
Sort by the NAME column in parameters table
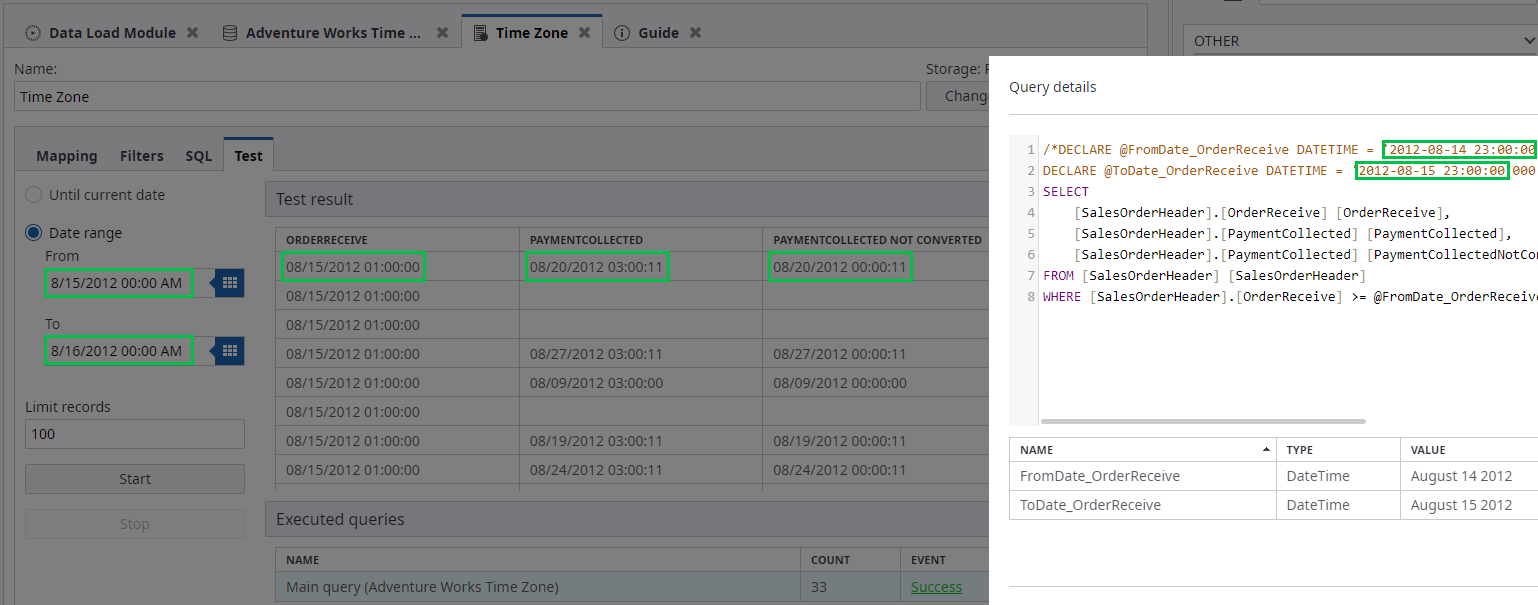tap(1142, 450)
